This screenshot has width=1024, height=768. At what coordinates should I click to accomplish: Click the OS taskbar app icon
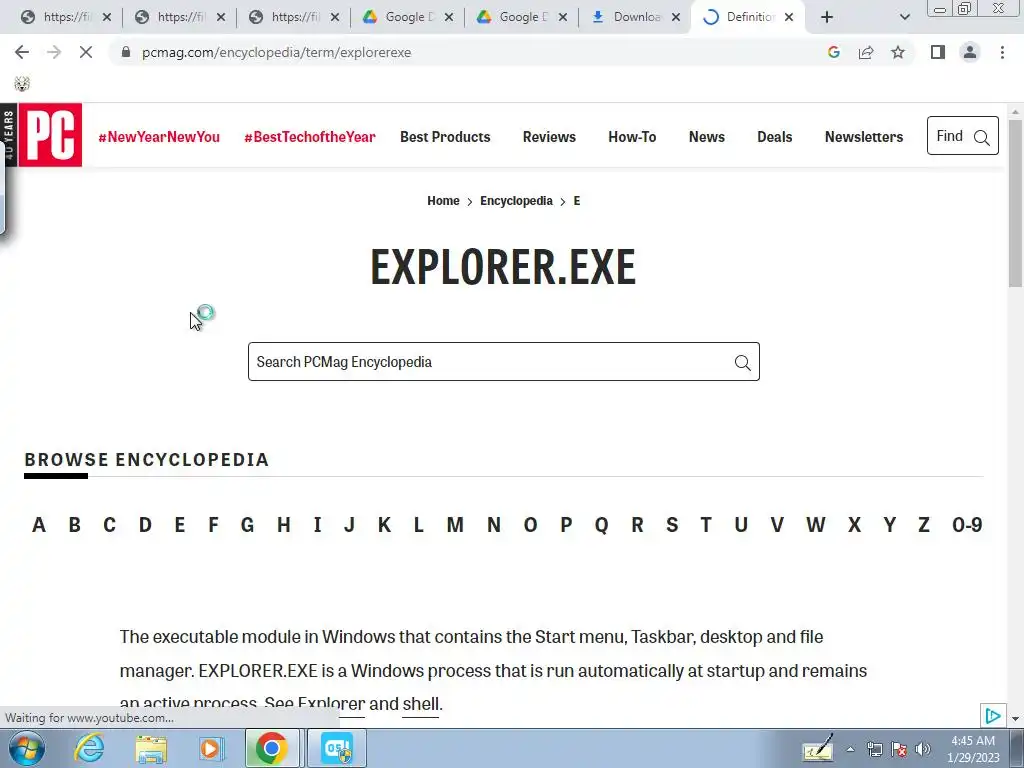coord(337,748)
